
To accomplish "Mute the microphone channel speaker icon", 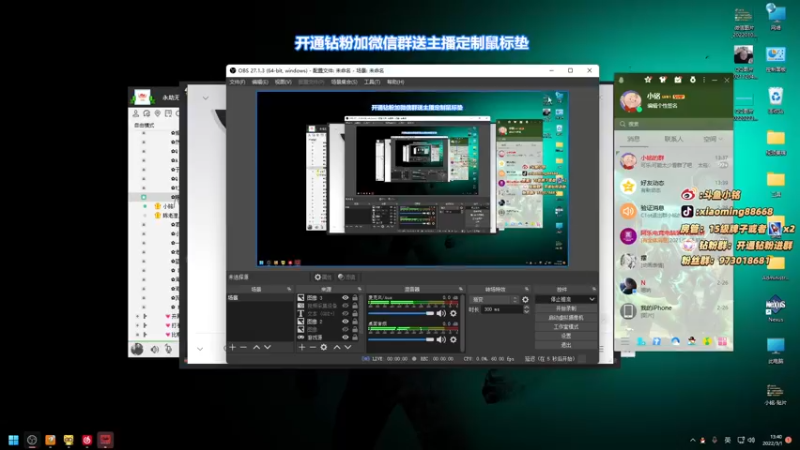I will click(441, 313).
